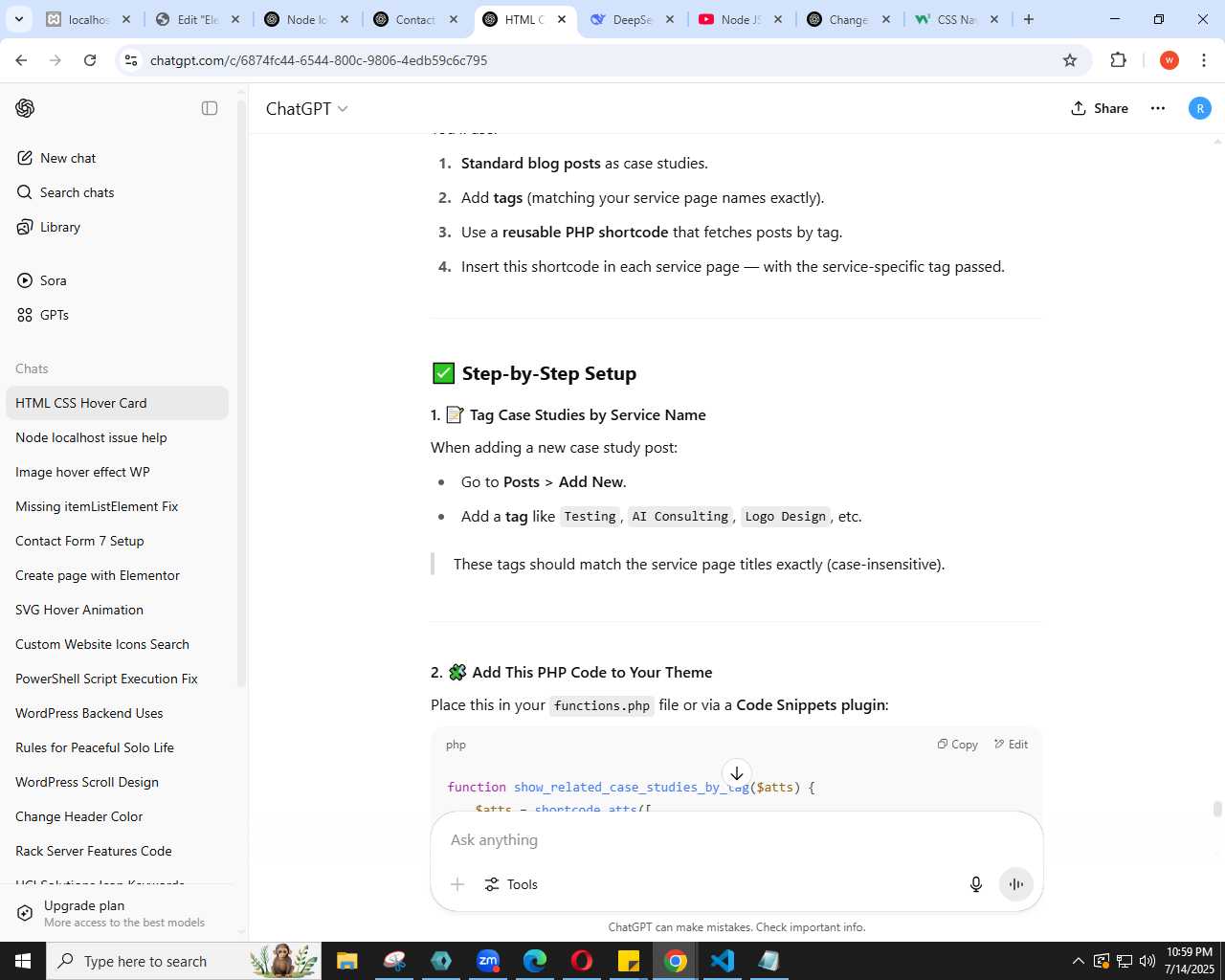1225x980 pixels.
Task: Open the Windows Start menu
Action: 23,961
